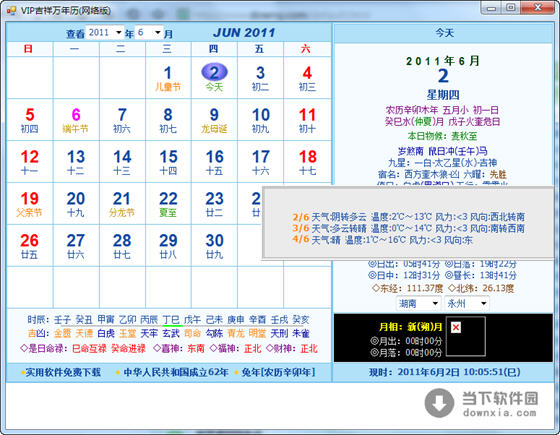Click the 星期四 weekday label

443,95
